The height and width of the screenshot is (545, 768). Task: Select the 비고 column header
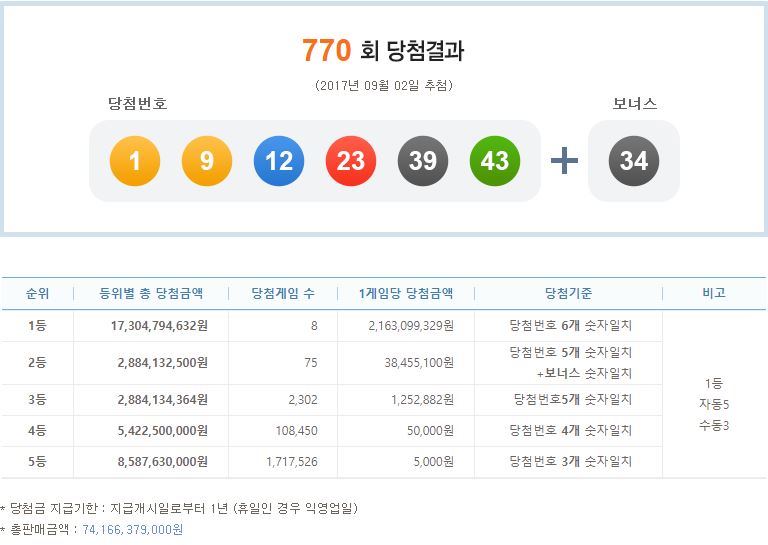point(714,293)
